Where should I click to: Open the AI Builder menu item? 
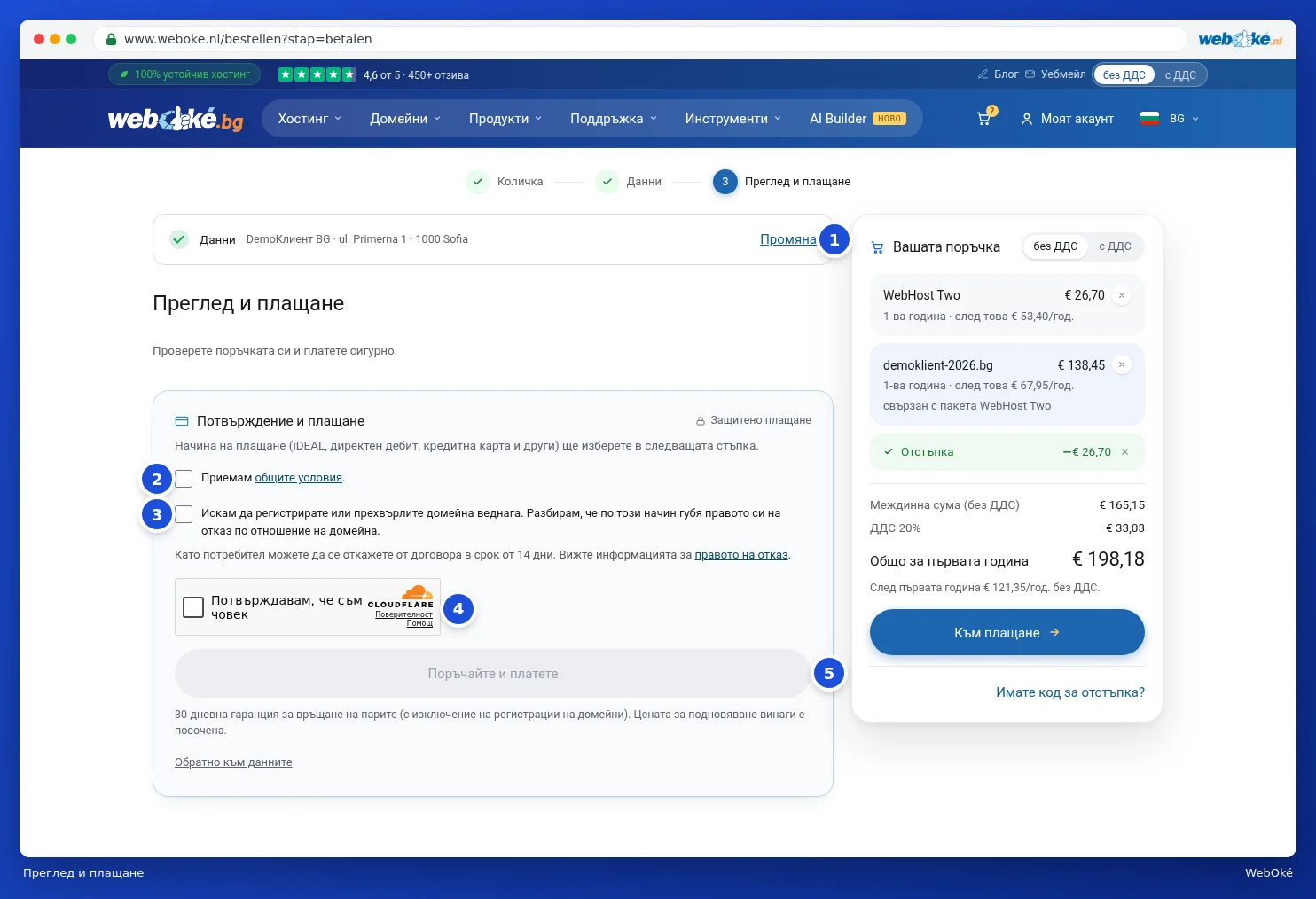pos(858,119)
